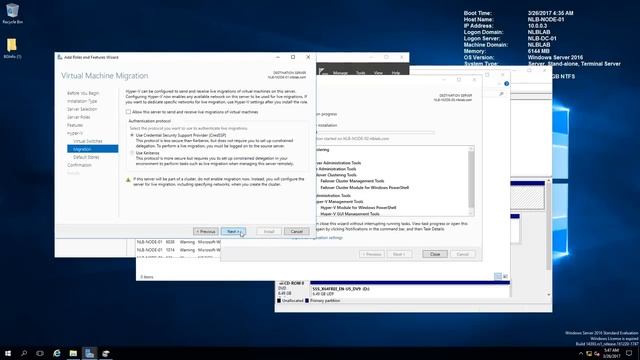Click Next in Virtual Machine Migration wizard
The height and width of the screenshot is (360, 640).
point(233,231)
